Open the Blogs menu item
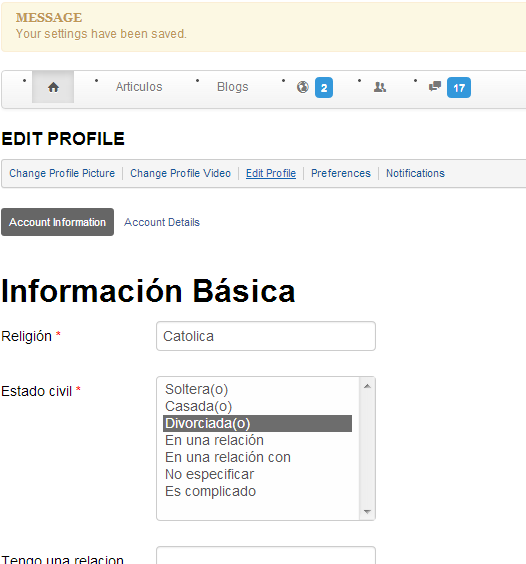The height and width of the screenshot is (564, 526). (232, 87)
